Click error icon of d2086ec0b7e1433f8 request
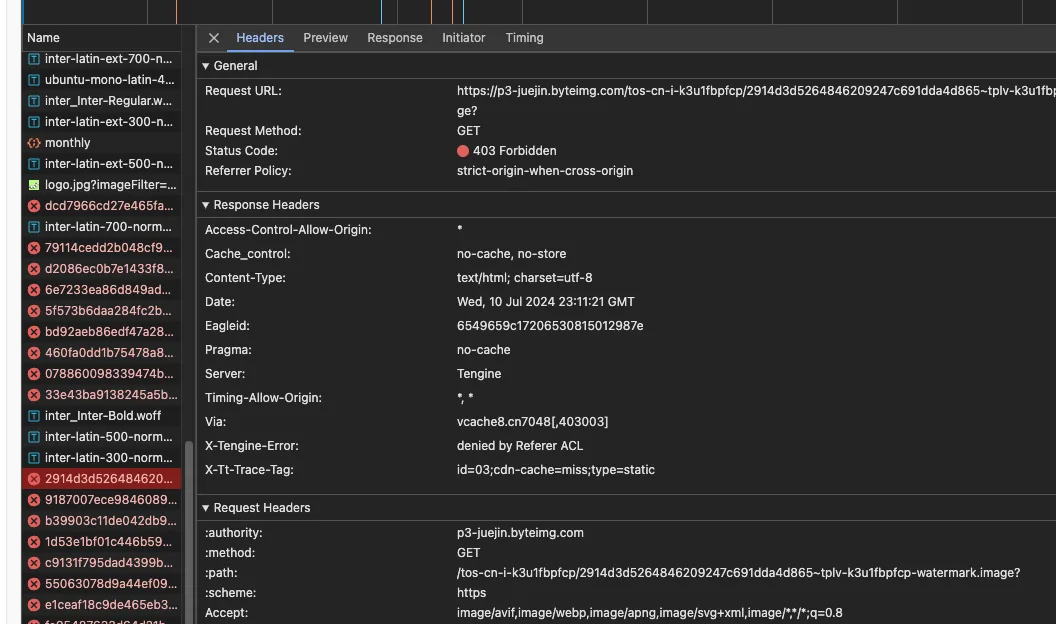Screen dimensions: 1056x624 coord(34,269)
